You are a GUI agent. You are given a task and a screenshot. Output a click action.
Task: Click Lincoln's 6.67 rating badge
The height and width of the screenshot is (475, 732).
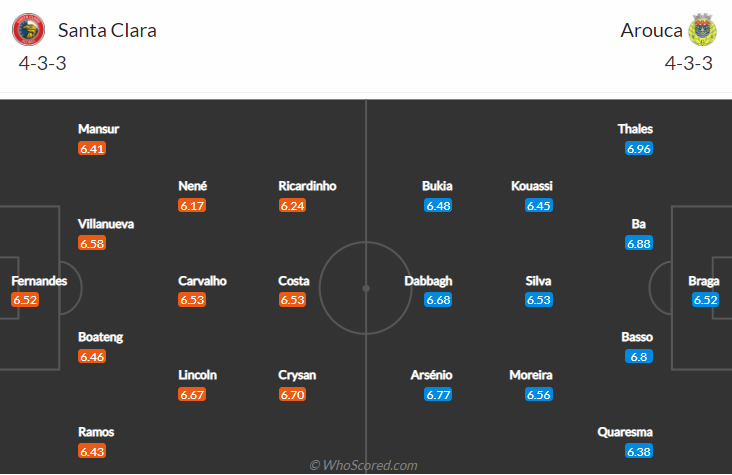pyautogui.click(x=192, y=395)
